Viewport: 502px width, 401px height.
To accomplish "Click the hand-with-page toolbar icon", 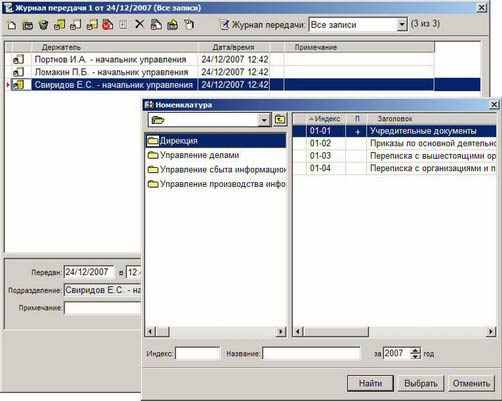I will pyautogui.click(x=189, y=25).
